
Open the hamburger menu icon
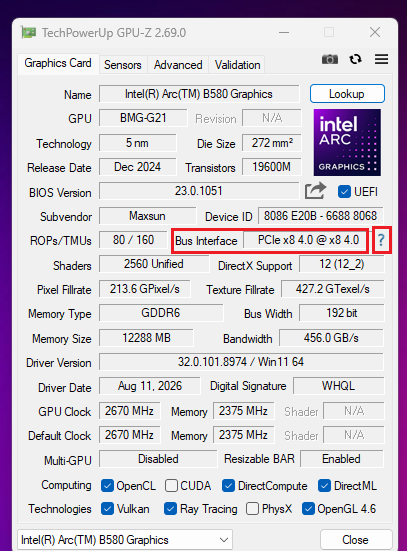pos(381,59)
